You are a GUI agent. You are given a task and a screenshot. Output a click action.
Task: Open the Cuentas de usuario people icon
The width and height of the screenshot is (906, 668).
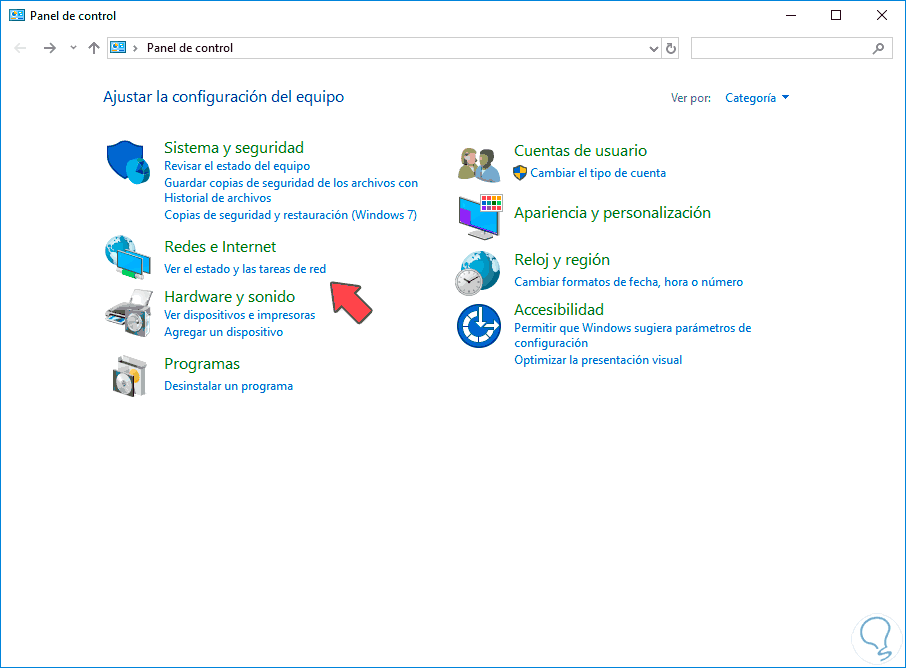pos(478,164)
